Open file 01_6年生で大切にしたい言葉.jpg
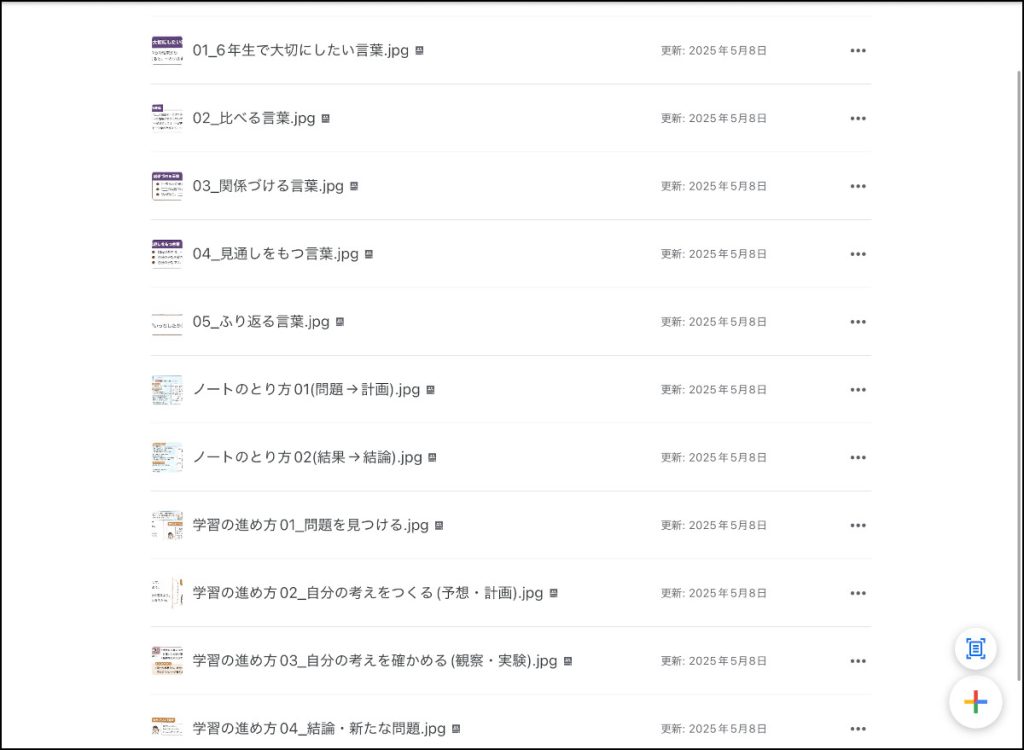The image size is (1024, 750). (x=300, y=51)
